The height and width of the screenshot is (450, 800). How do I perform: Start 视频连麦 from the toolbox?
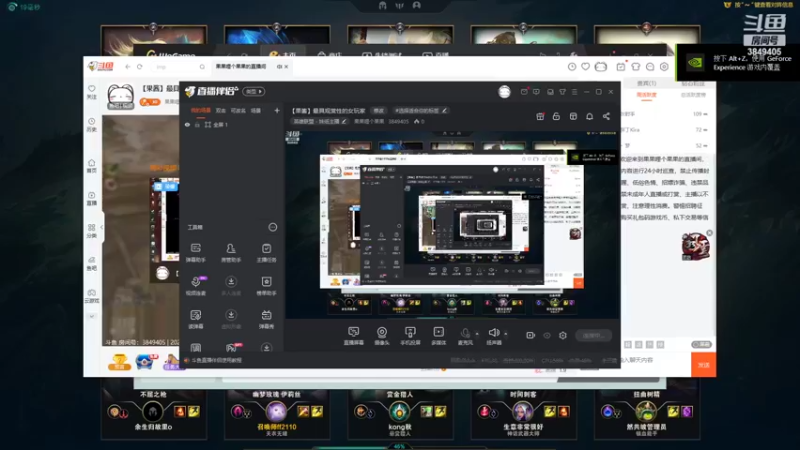click(195, 285)
